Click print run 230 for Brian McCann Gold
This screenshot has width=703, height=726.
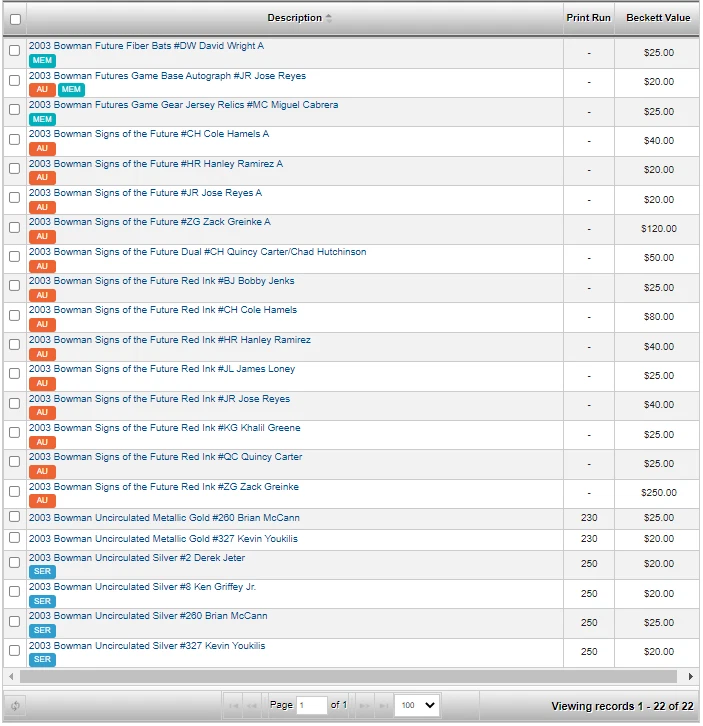[x=589, y=518]
